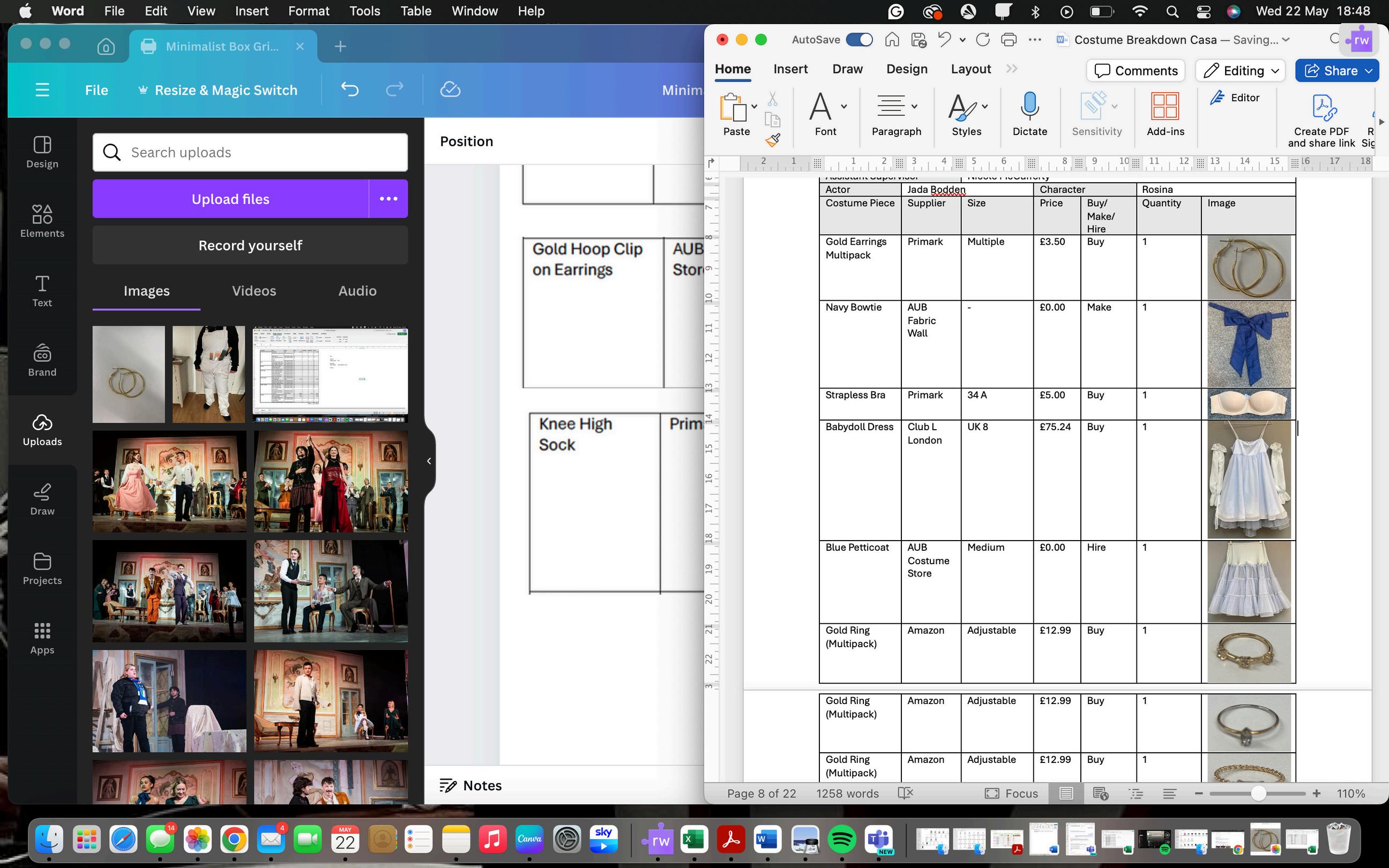Click the Upload files button
1389x868 pixels.
point(230,199)
